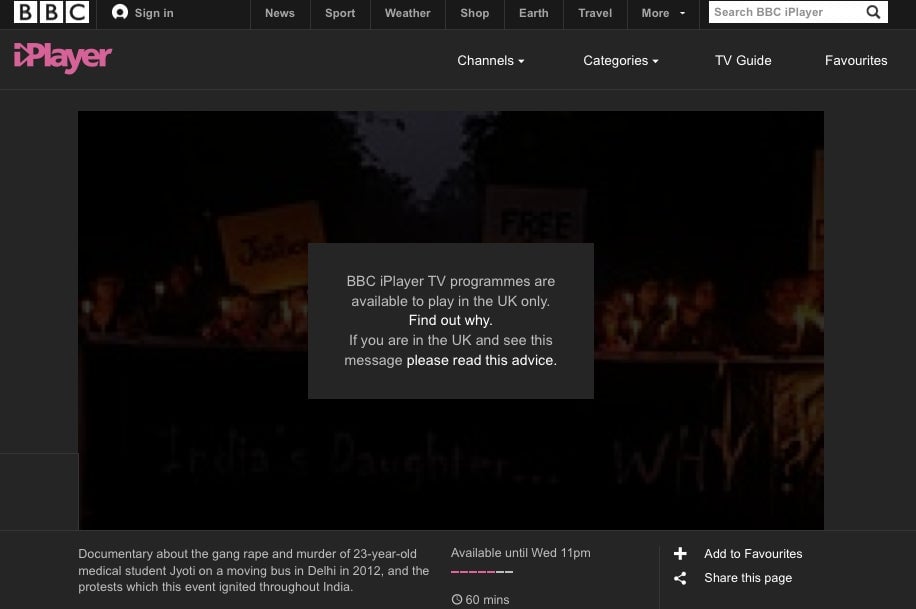Click the Available until Wed 11pm text
The image size is (916, 609).
click(521, 553)
